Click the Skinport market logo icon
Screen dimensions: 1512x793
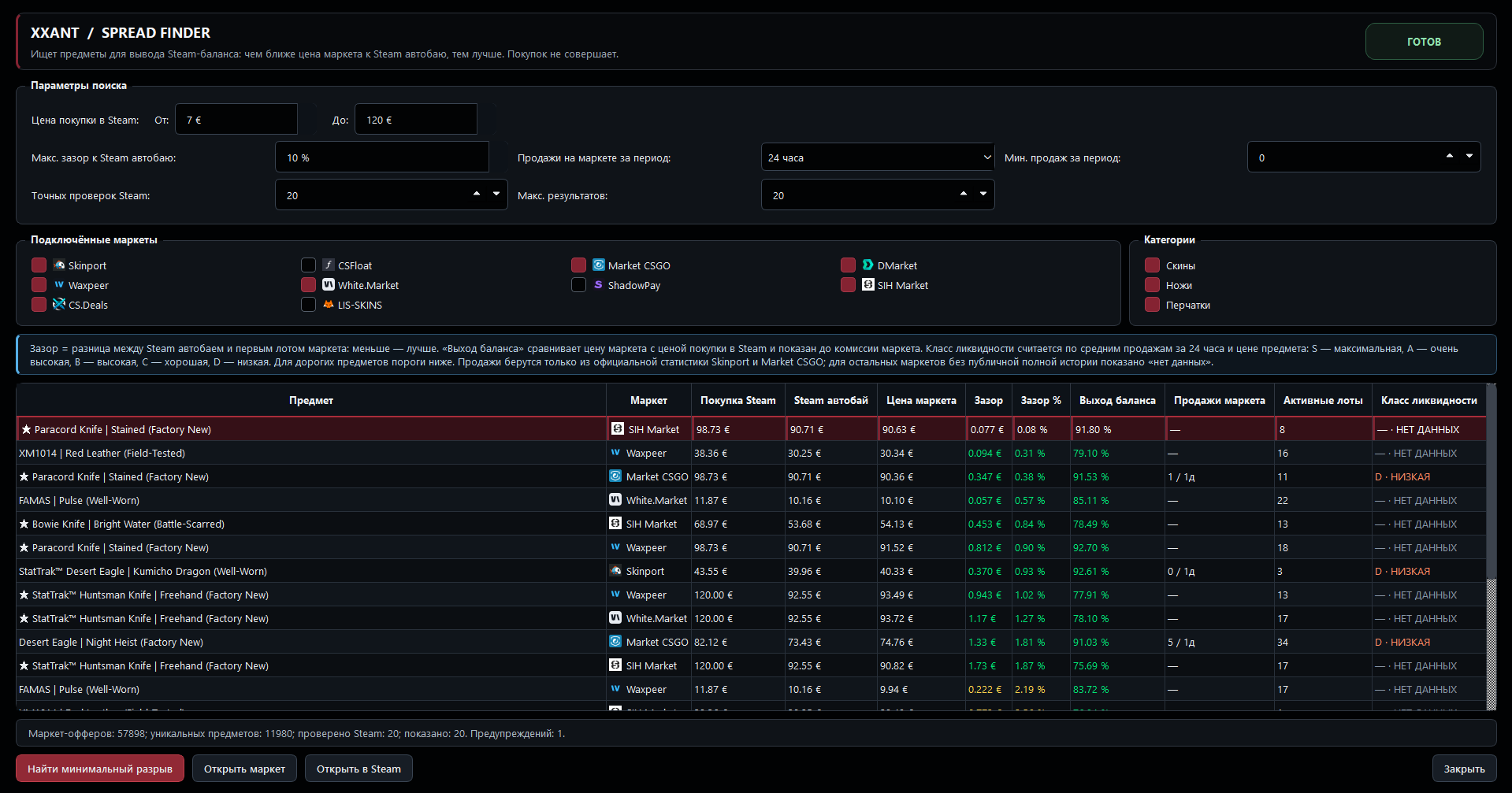59,265
